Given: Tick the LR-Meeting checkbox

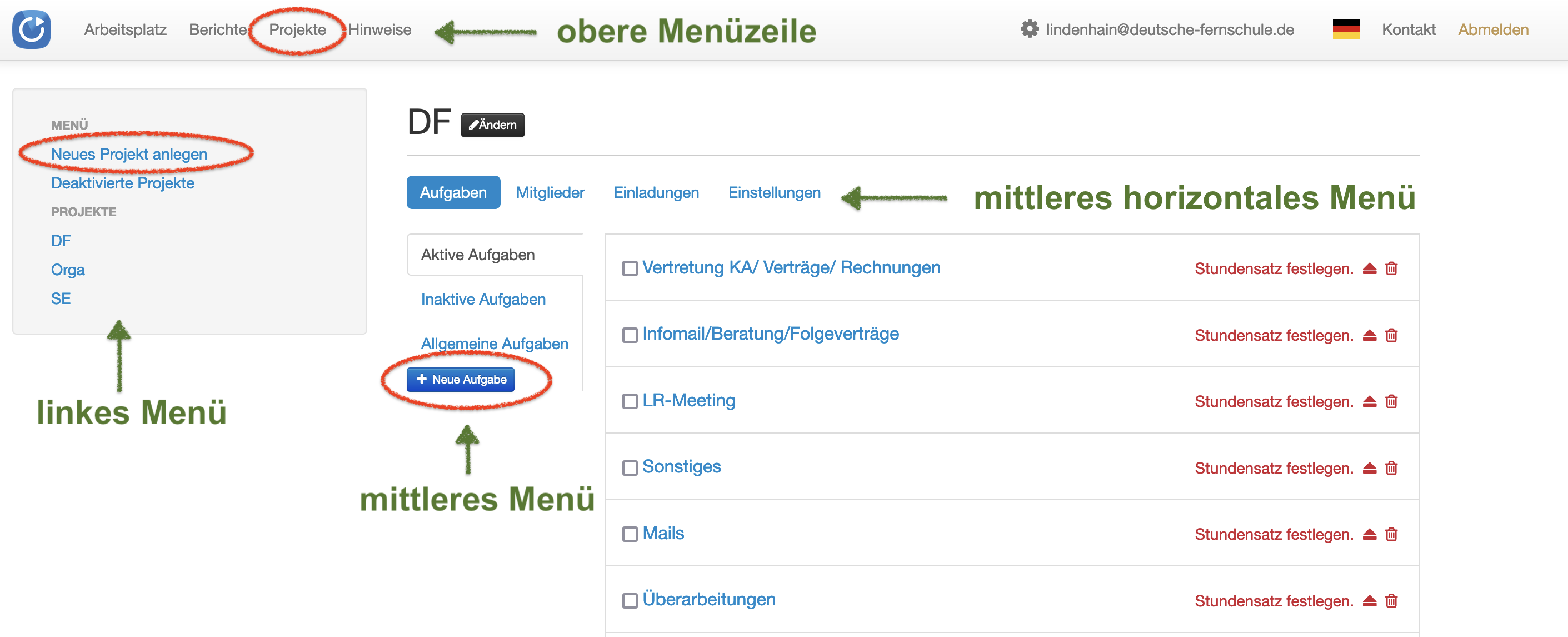Looking at the screenshot, I should click(x=630, y=401).
